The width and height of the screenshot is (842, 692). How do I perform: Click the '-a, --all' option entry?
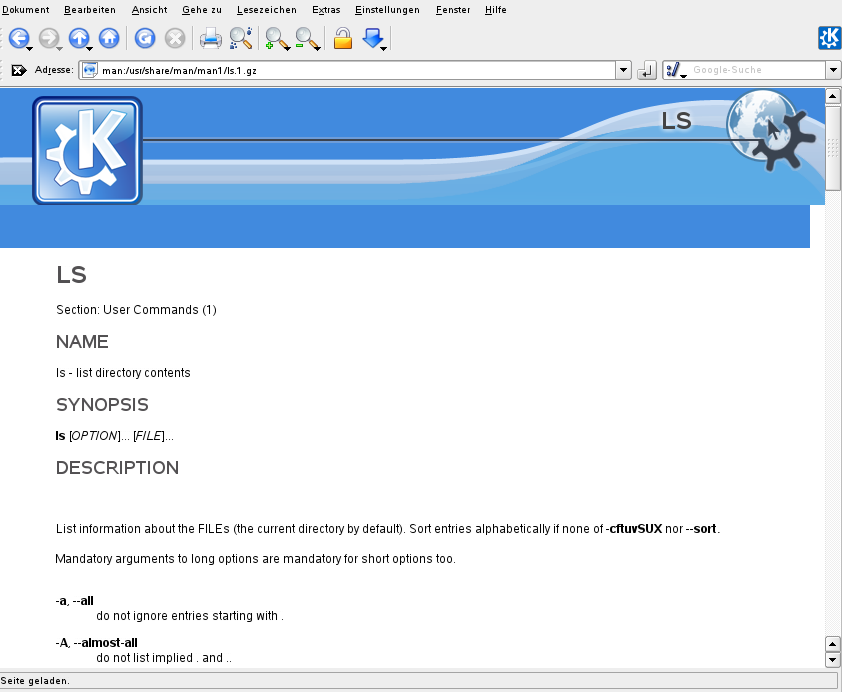pyautogui.click(x=75, y=601)
